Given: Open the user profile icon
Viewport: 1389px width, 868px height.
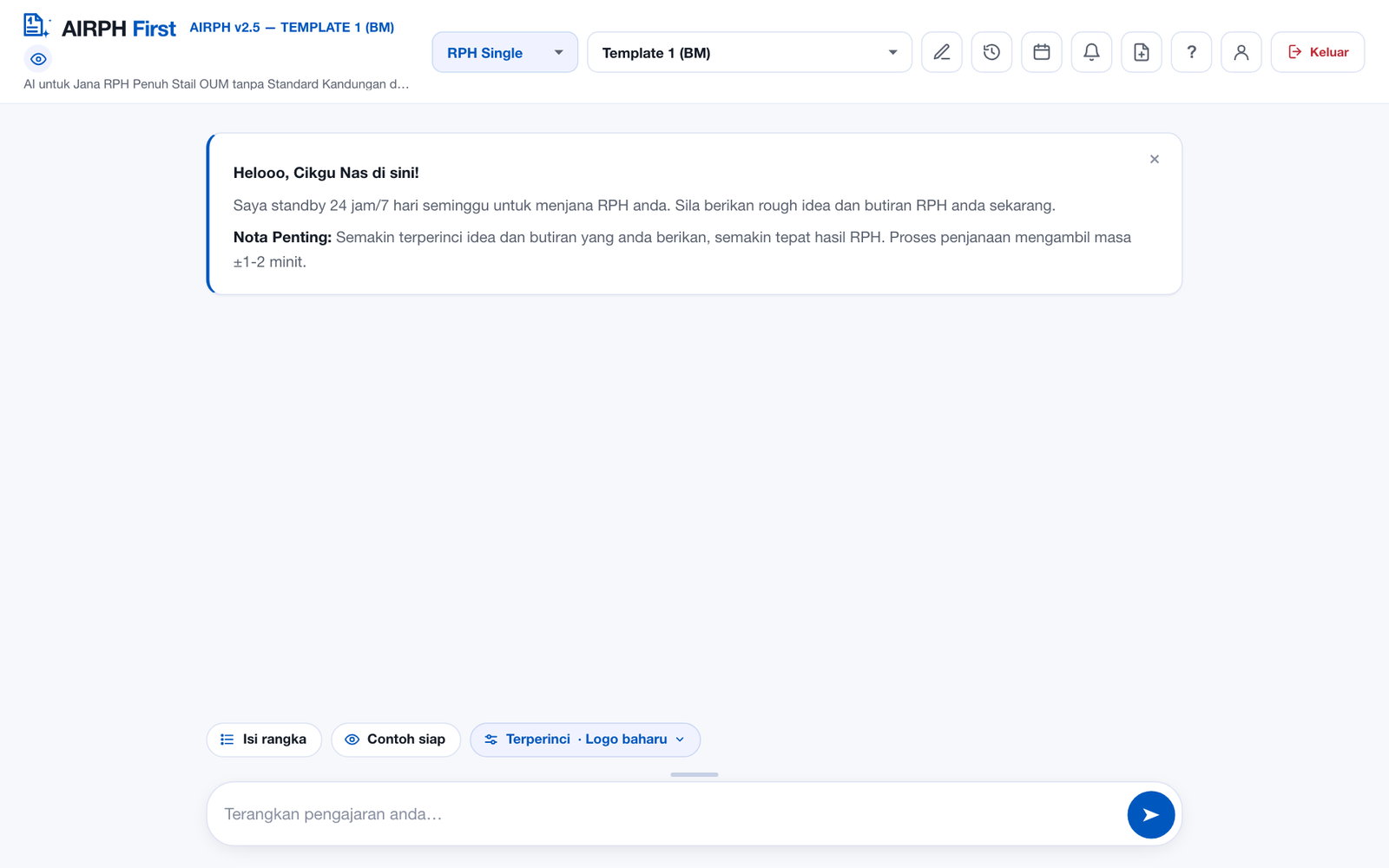Looking at the screenshot, I should (1241, 52).
